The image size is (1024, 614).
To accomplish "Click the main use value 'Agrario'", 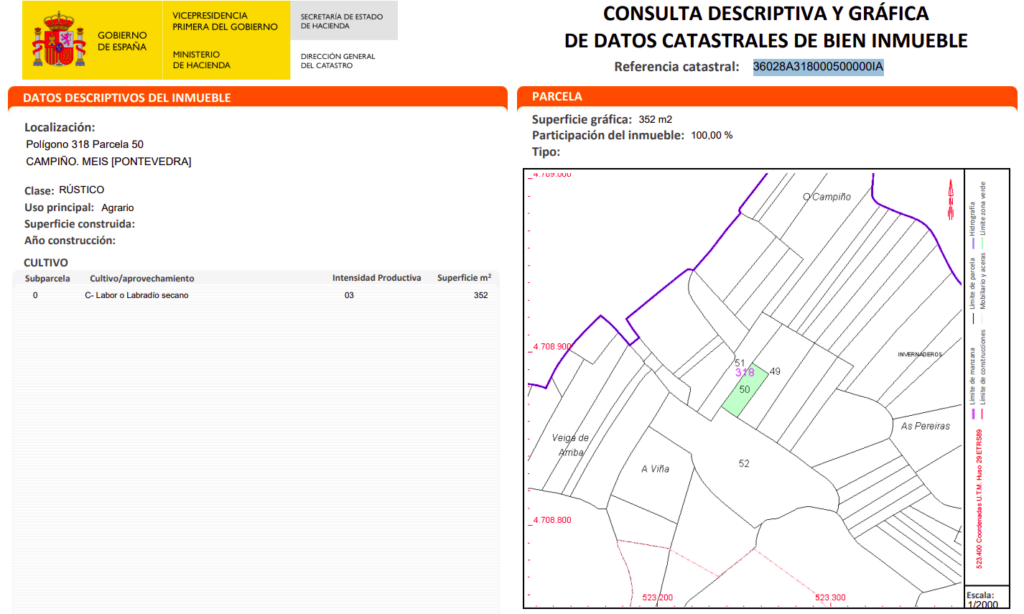I will [x=118, y=208].
